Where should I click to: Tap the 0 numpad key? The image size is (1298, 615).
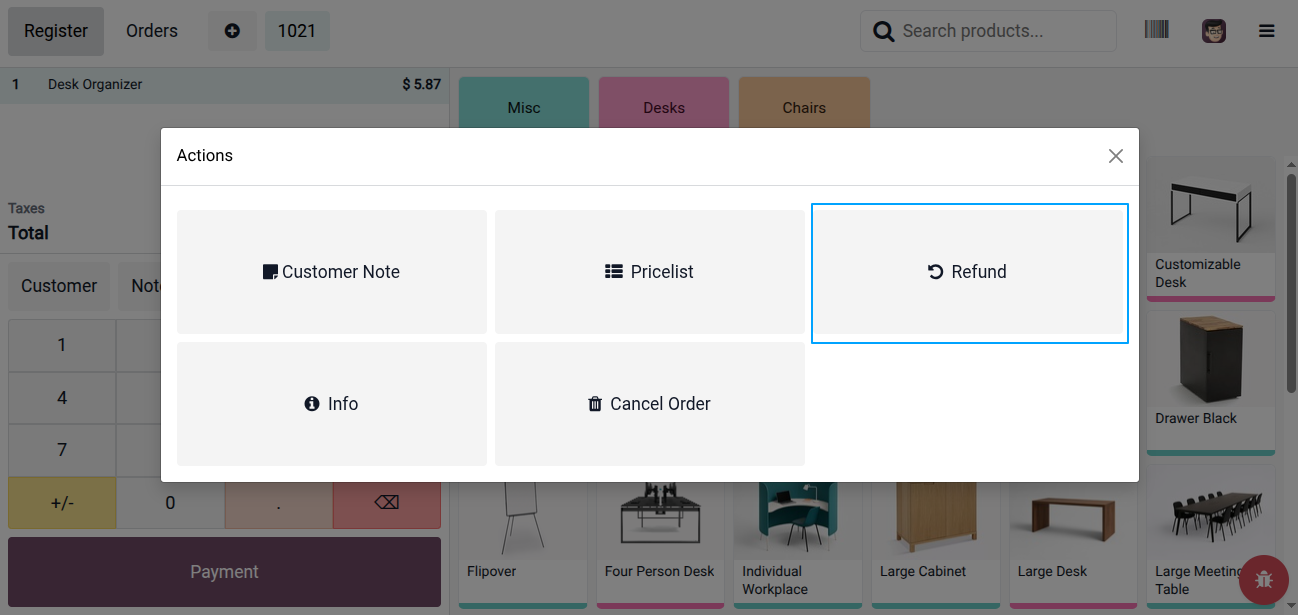[170, 503]
